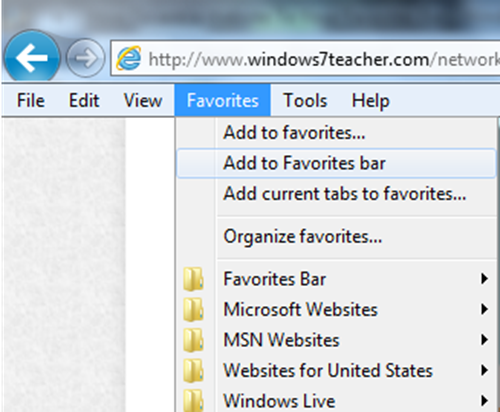Close the open Favorites menu
The height and width of the screenshot is (412, 500).
222,100
